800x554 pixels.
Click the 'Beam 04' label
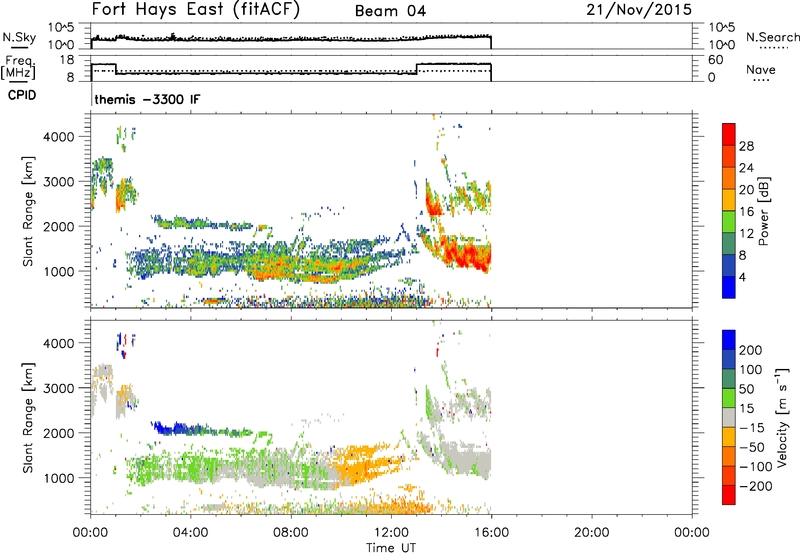(x=390, y=11)
